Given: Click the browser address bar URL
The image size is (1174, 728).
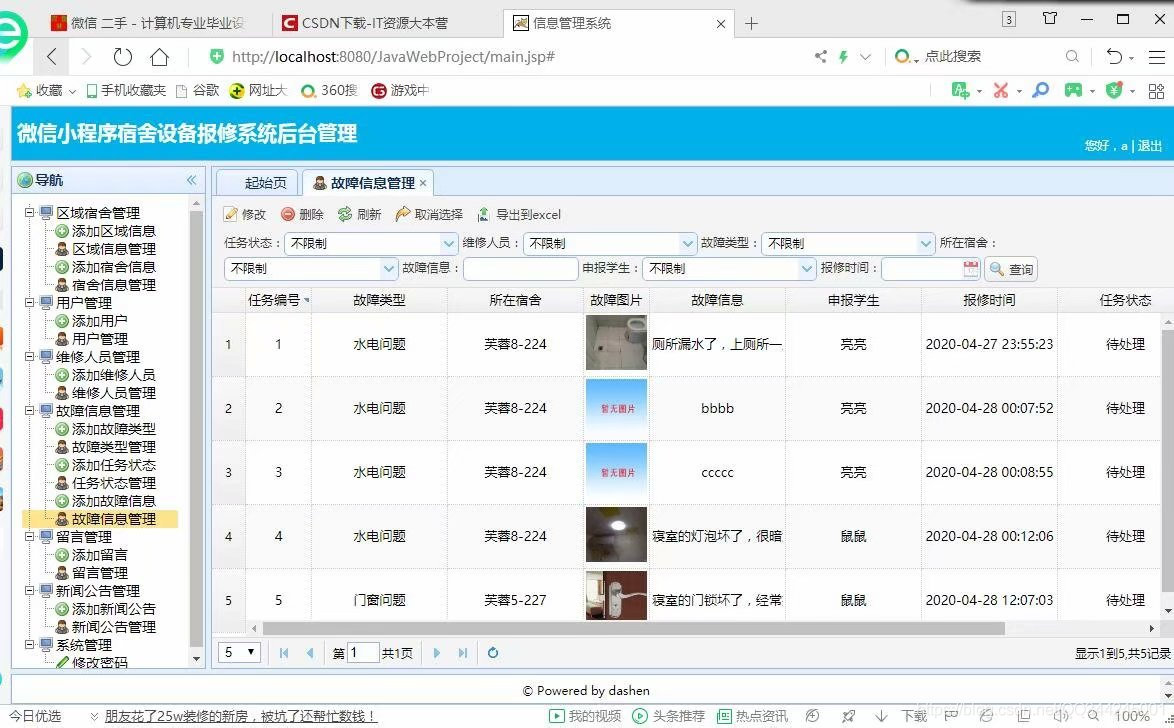Looking at the screenshot, I should pyautogui.click(x=393, y=56).
